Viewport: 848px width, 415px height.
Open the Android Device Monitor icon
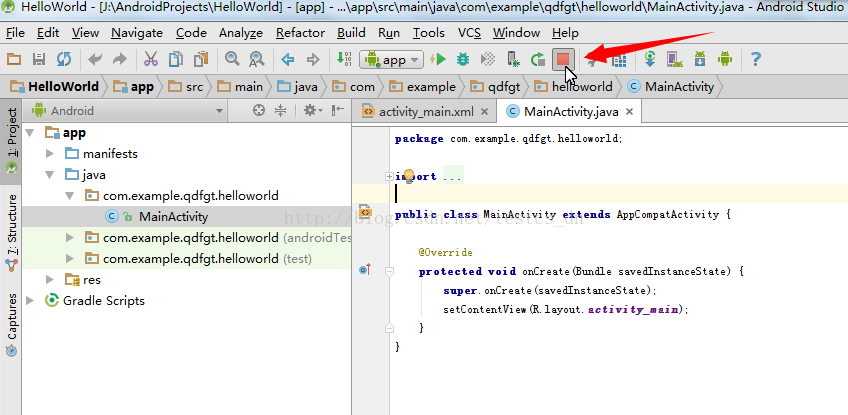725,60
